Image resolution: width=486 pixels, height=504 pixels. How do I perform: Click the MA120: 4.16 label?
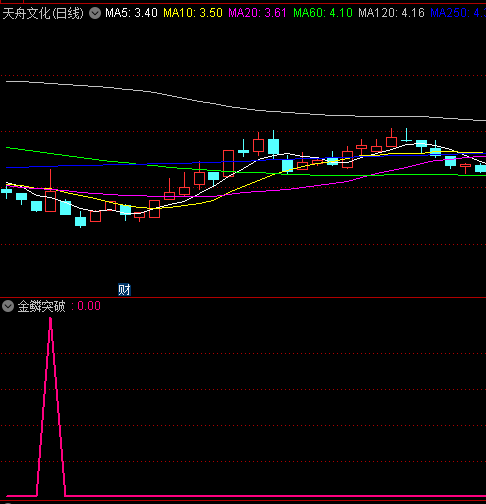pos(391,13)
